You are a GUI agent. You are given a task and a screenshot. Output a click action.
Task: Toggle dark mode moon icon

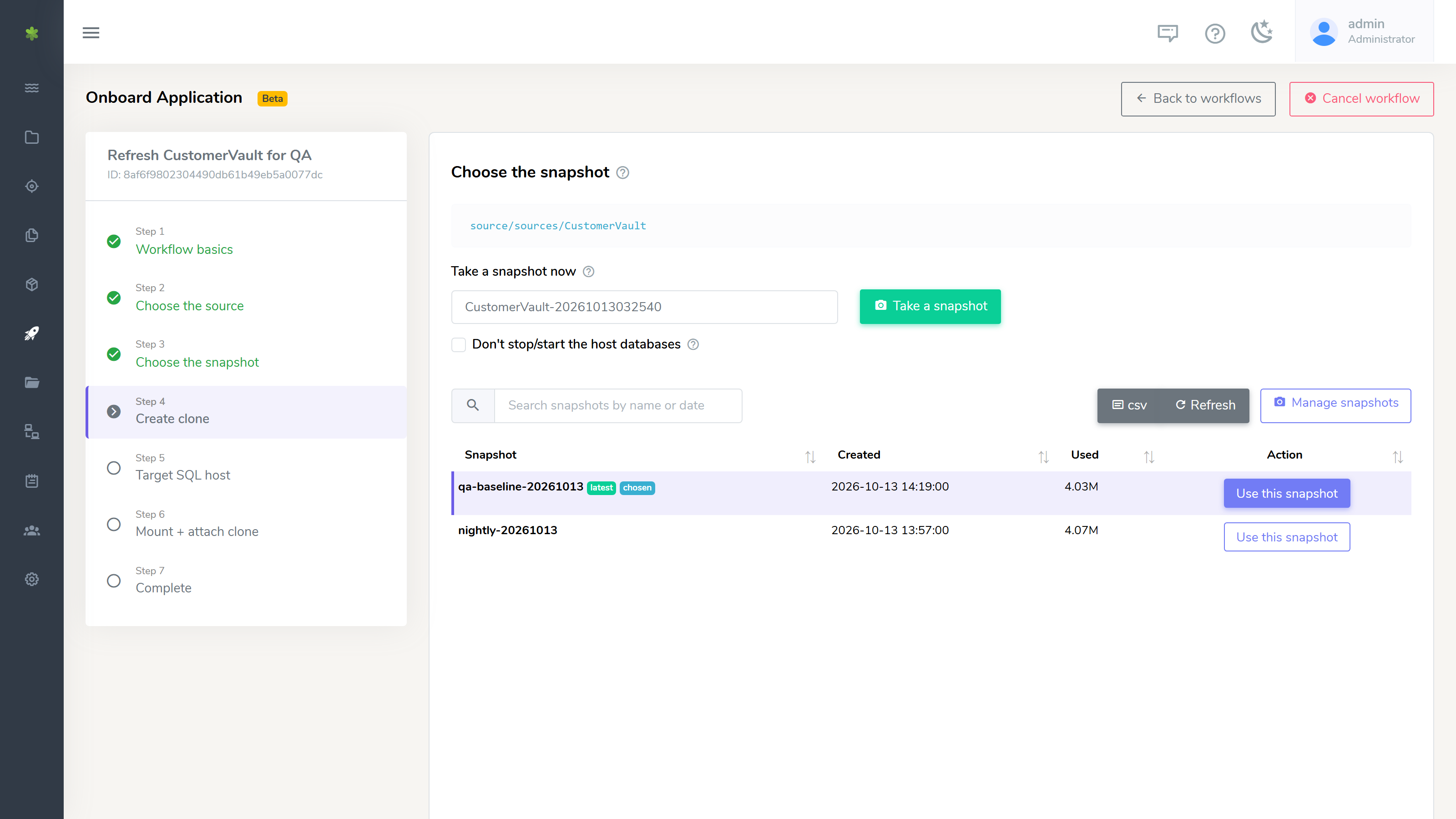1262,32
